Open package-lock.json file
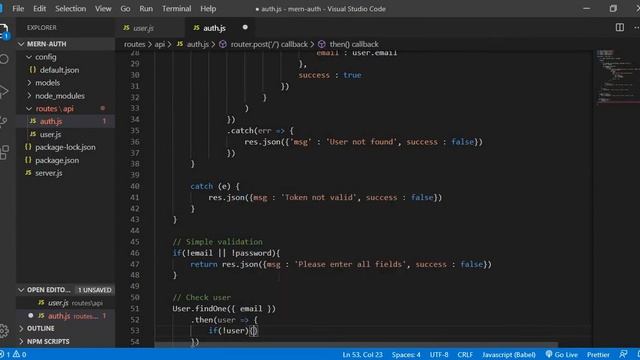 click(65, 147)
